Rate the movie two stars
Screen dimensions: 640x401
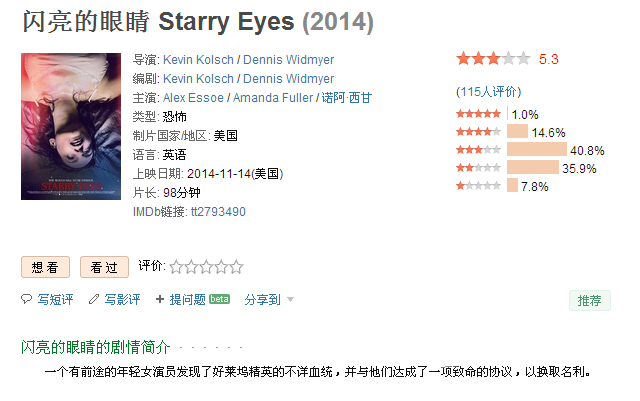point(191,267)
